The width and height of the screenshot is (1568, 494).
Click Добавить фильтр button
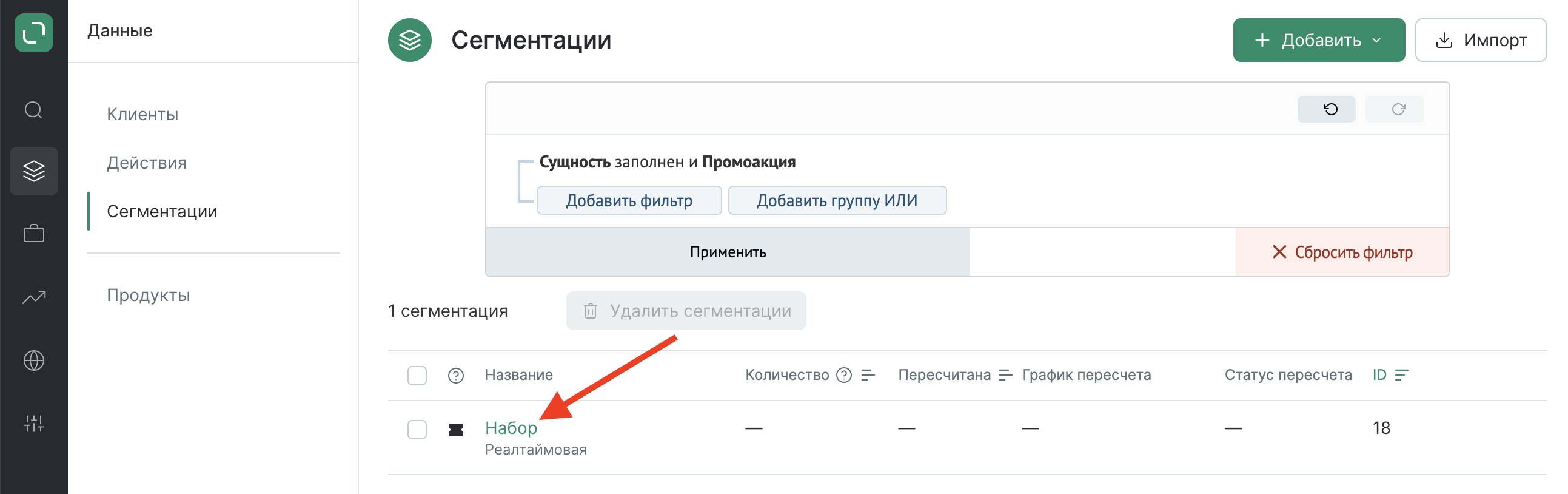[x=629, y=200]
